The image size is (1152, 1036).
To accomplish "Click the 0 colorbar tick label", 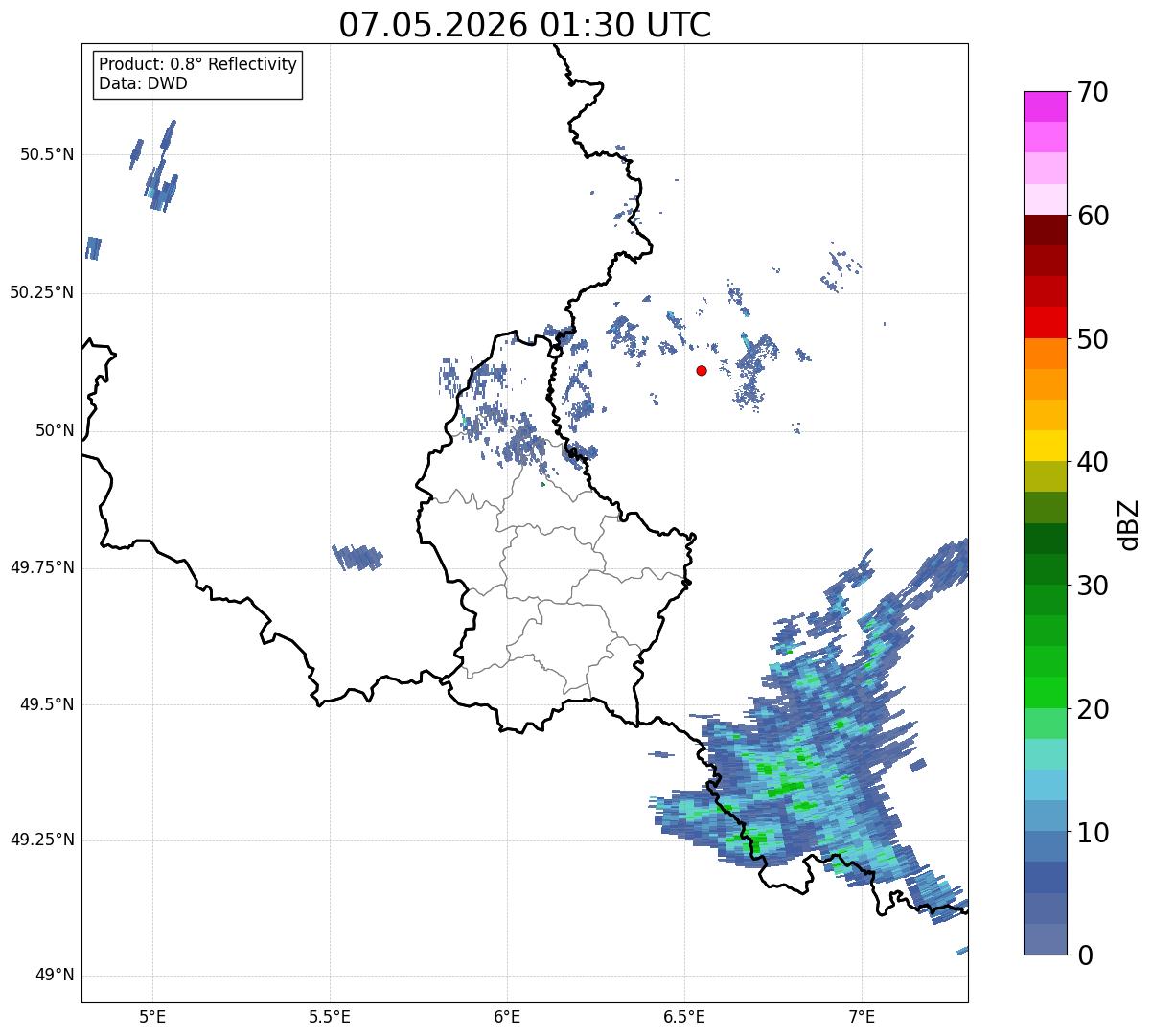I will click(1084, 955).
